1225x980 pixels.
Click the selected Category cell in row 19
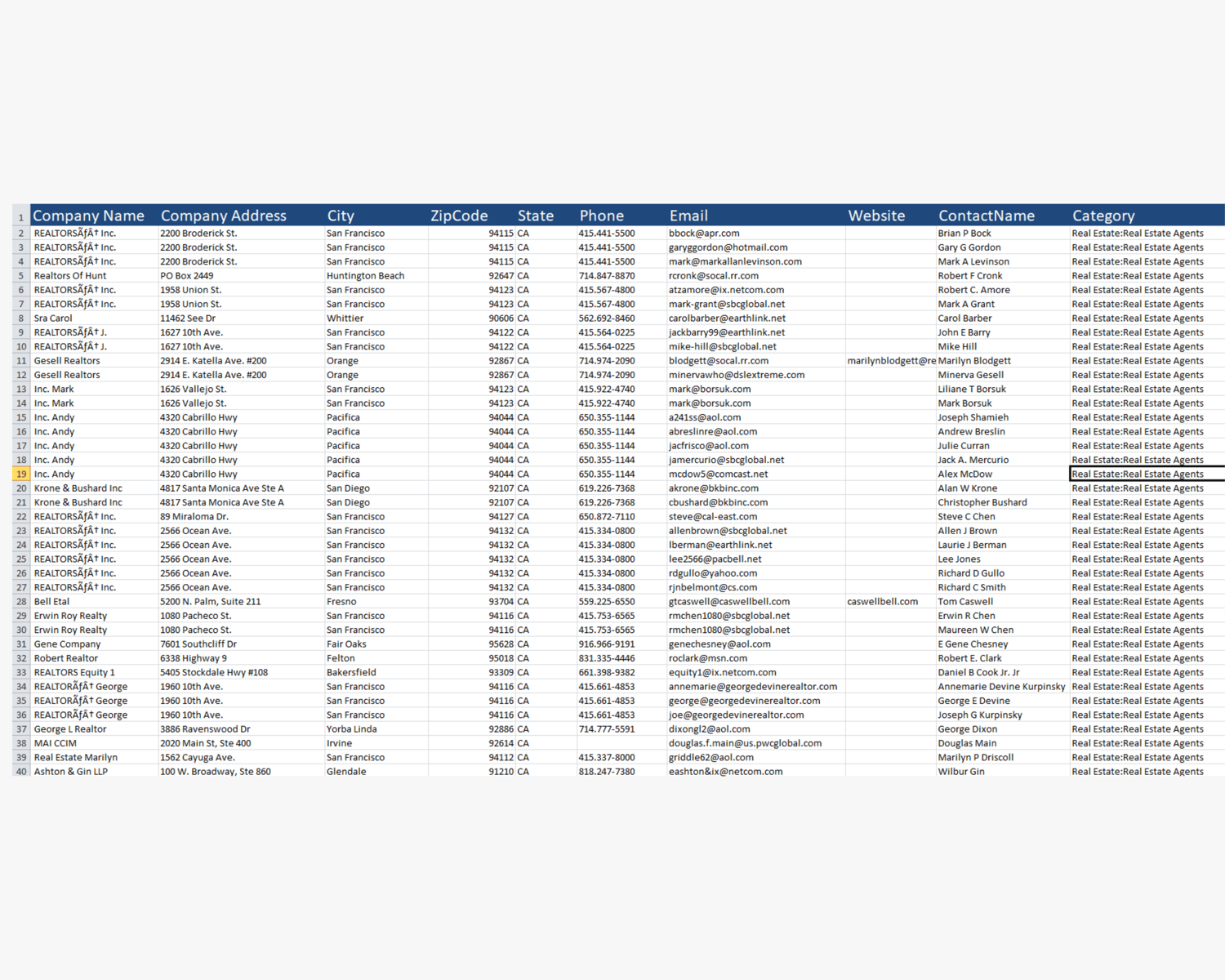[1147, 474]
